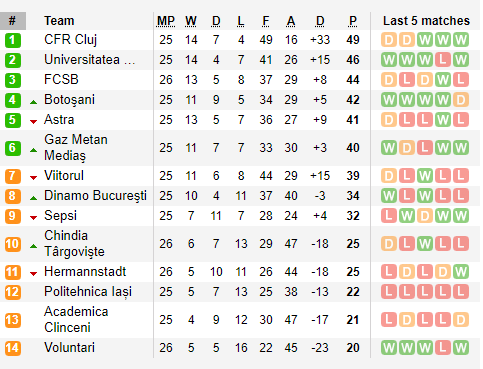483x369 pixels.
Task: Open Gaz Metan Mediaș team page
Action: (76, 148)
